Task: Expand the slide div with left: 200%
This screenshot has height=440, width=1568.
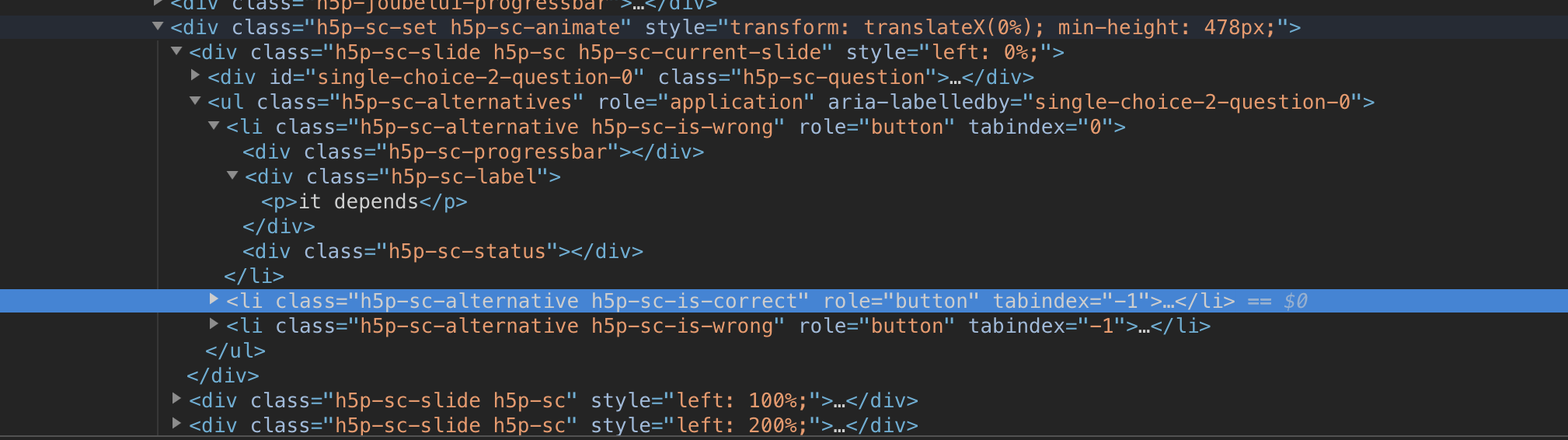Action: [177, 424]
